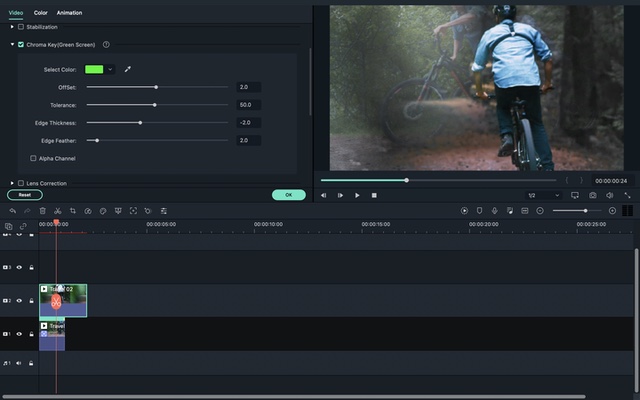Uncheck Chroma Key (Green Screen) checkbox

click(21, 44)
